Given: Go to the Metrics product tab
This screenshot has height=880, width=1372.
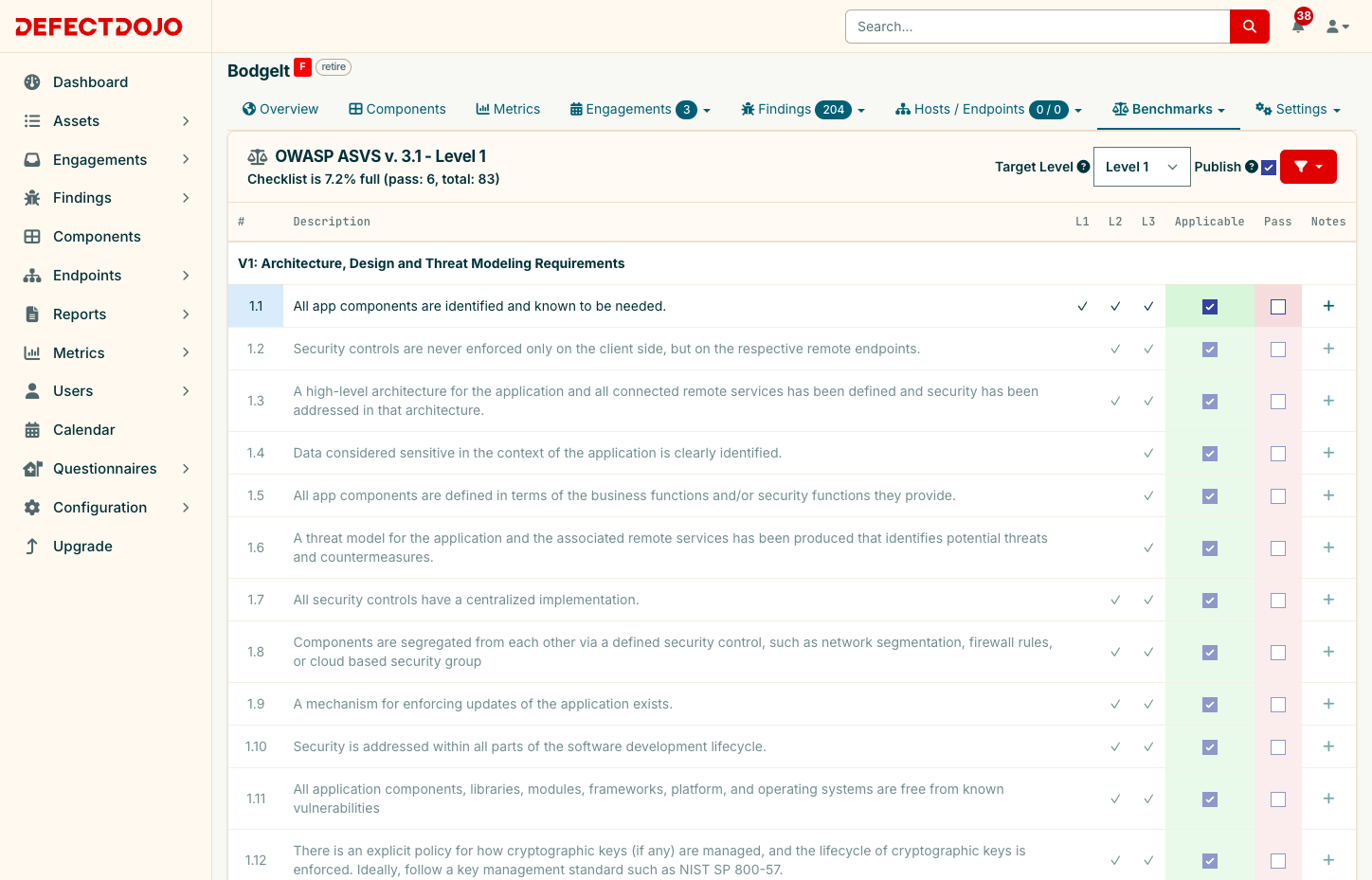Looking at the screenshot, I should [x=508, y=109].
